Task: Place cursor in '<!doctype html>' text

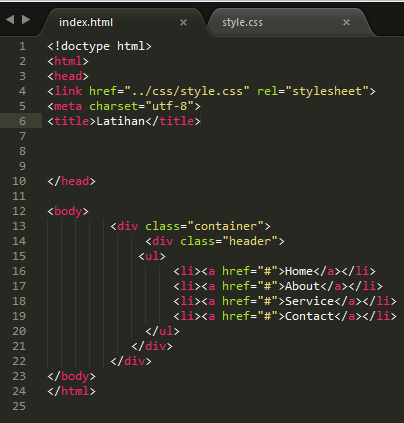Action: point(99,46)
